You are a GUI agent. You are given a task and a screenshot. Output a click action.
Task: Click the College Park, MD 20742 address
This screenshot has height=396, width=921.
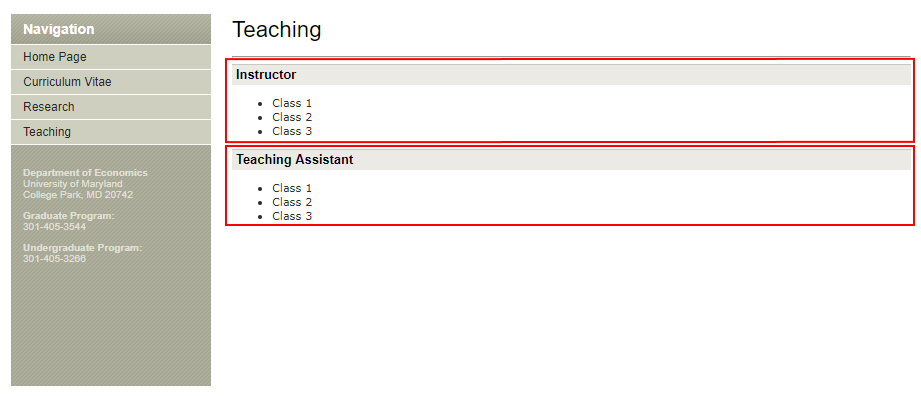point(78,194)
